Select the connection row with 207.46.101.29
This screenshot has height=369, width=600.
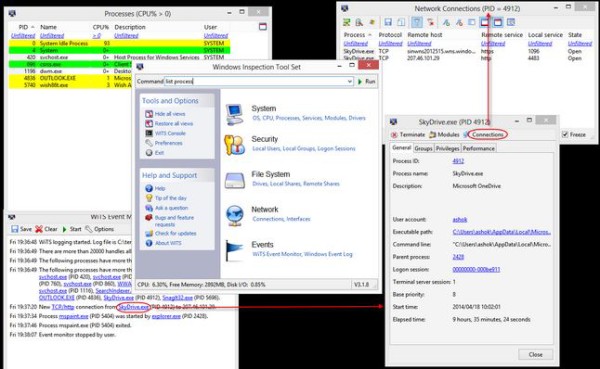tap(467, 58)
